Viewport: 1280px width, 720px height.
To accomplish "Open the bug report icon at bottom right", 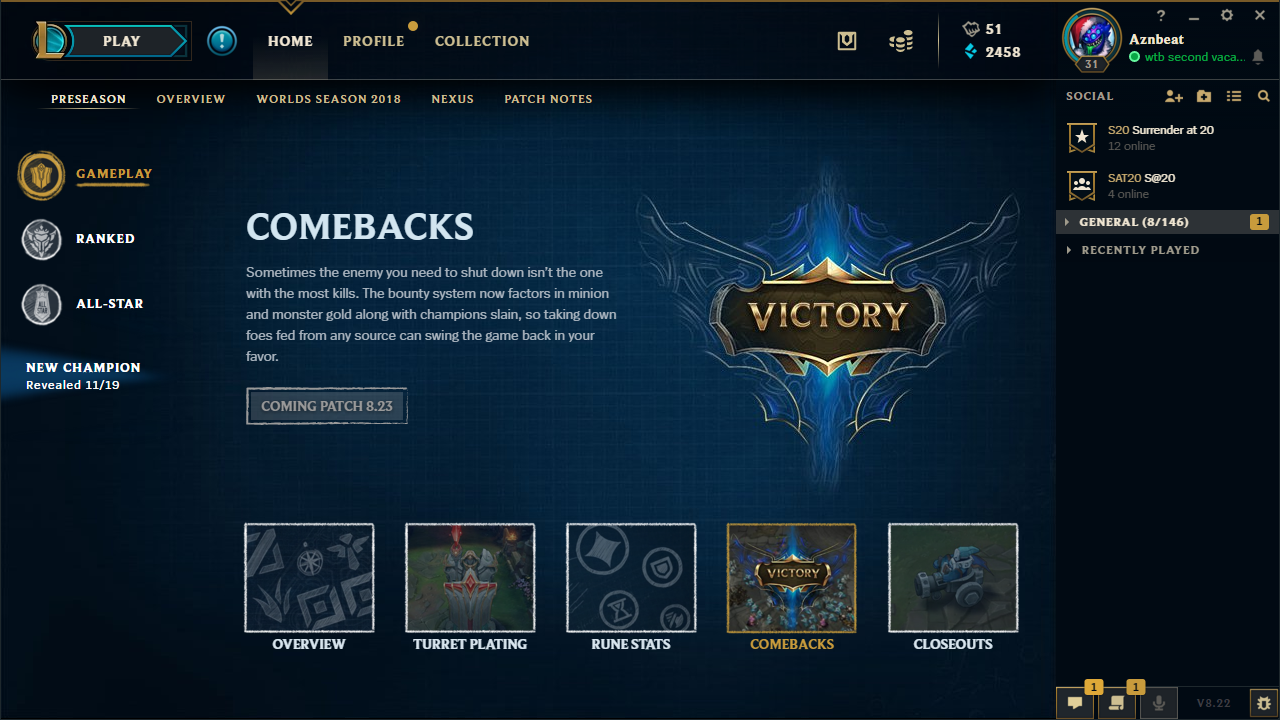I will click(x=1264, y=703).
